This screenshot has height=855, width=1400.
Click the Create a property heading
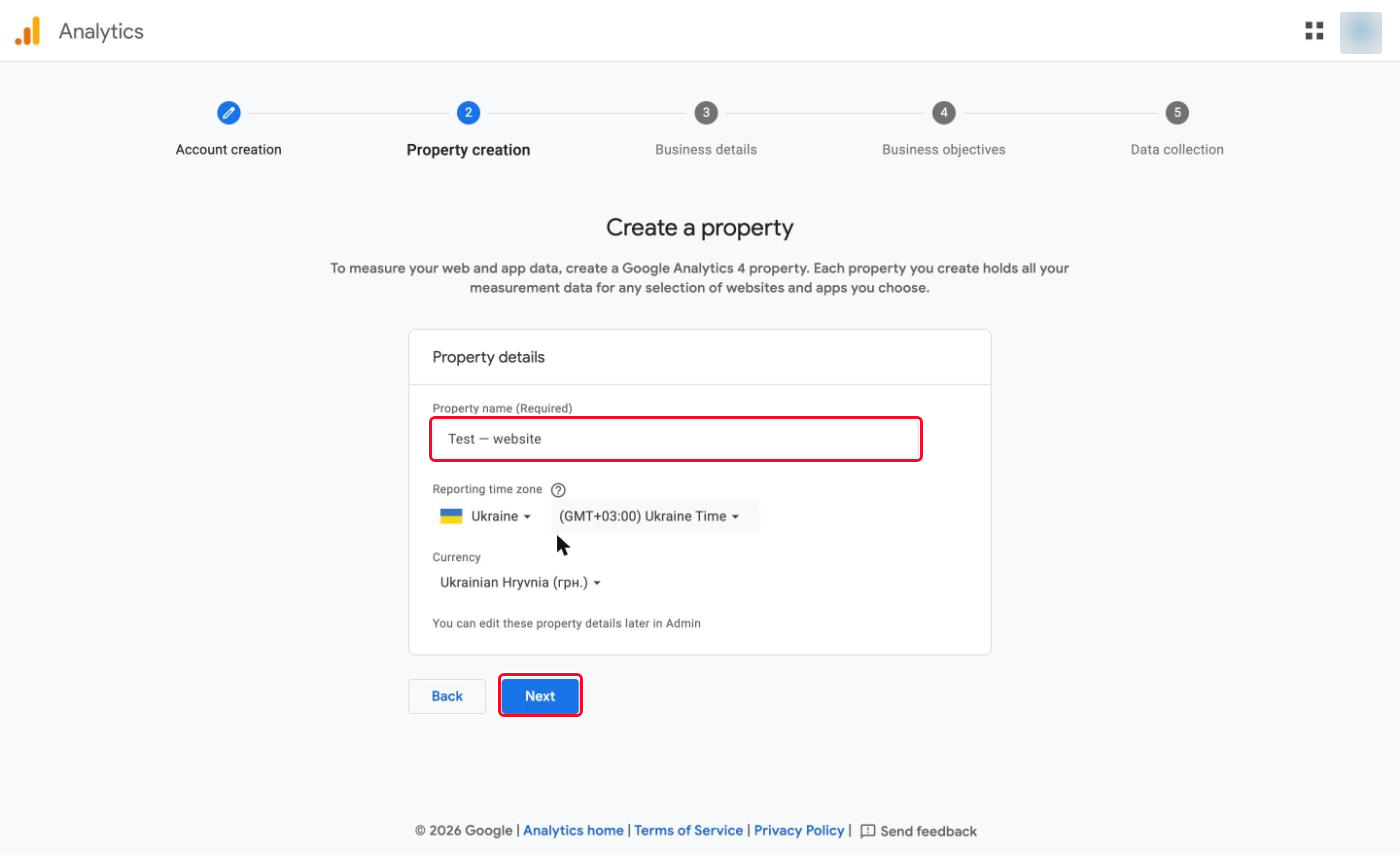(x=700, y=228)
